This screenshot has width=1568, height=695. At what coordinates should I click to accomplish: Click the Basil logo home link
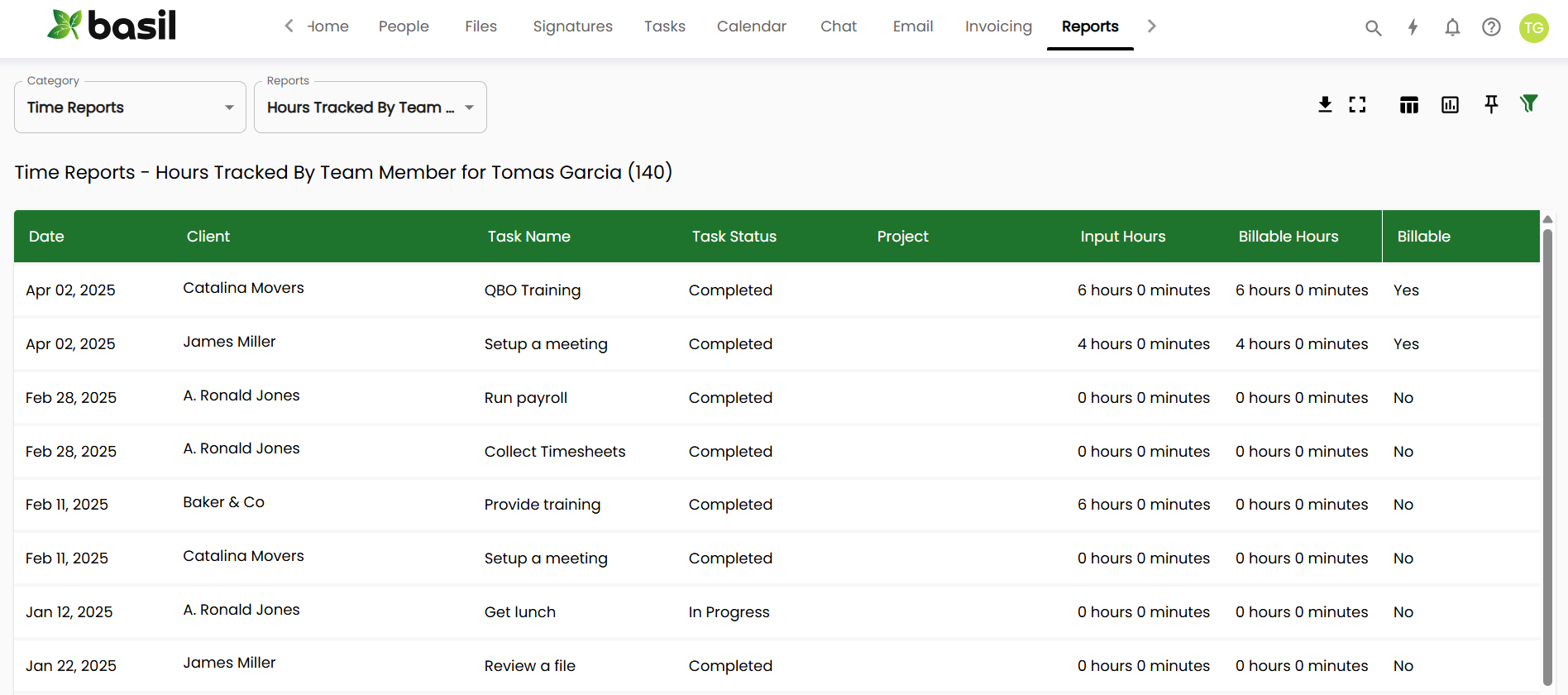(112, 26)
